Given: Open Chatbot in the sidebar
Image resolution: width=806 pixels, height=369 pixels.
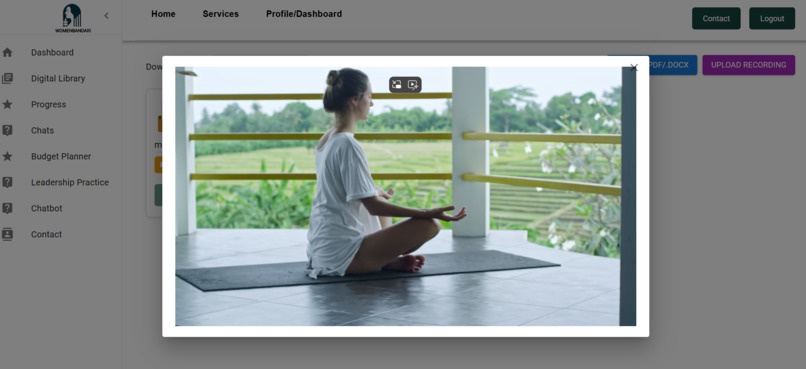Looking at the screenshot, I should click(47, 208).
